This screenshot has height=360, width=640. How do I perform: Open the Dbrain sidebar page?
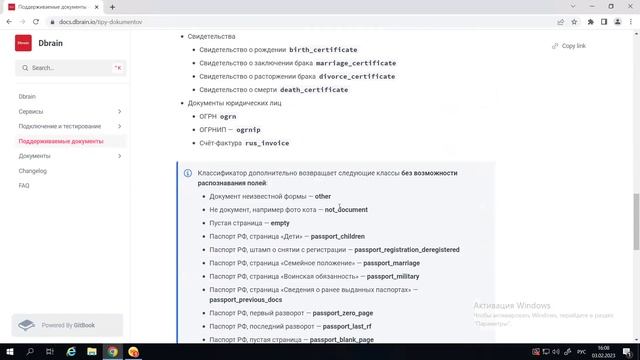pyautogui.click(x=27, y=97)
